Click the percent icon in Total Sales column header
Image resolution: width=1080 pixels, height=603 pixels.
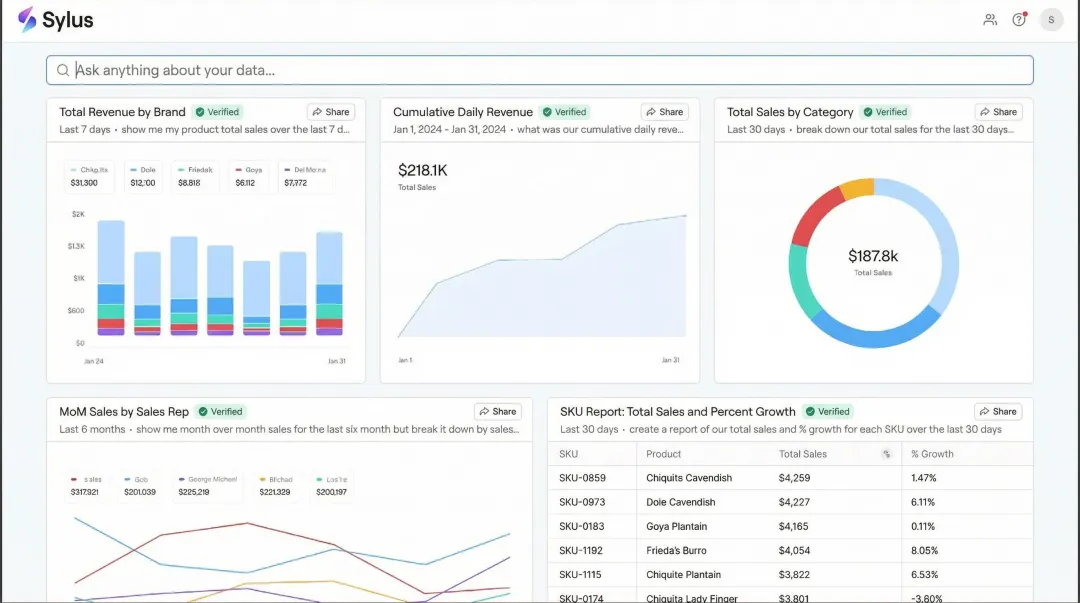tap(886, 454)
